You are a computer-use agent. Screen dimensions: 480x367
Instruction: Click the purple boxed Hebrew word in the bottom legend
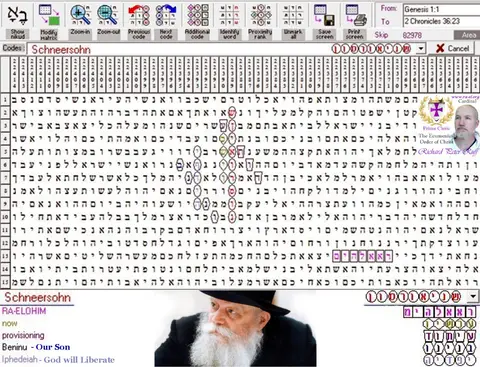[x=439, y=312]
